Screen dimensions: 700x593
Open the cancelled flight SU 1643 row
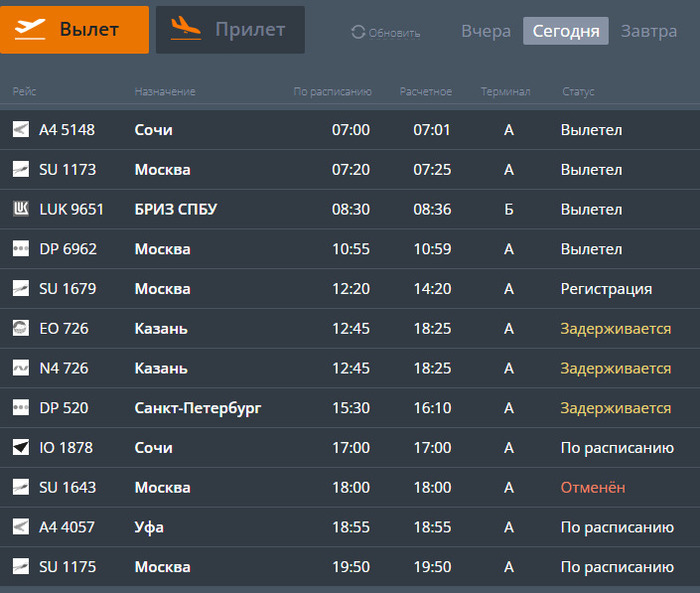point(350,487)
